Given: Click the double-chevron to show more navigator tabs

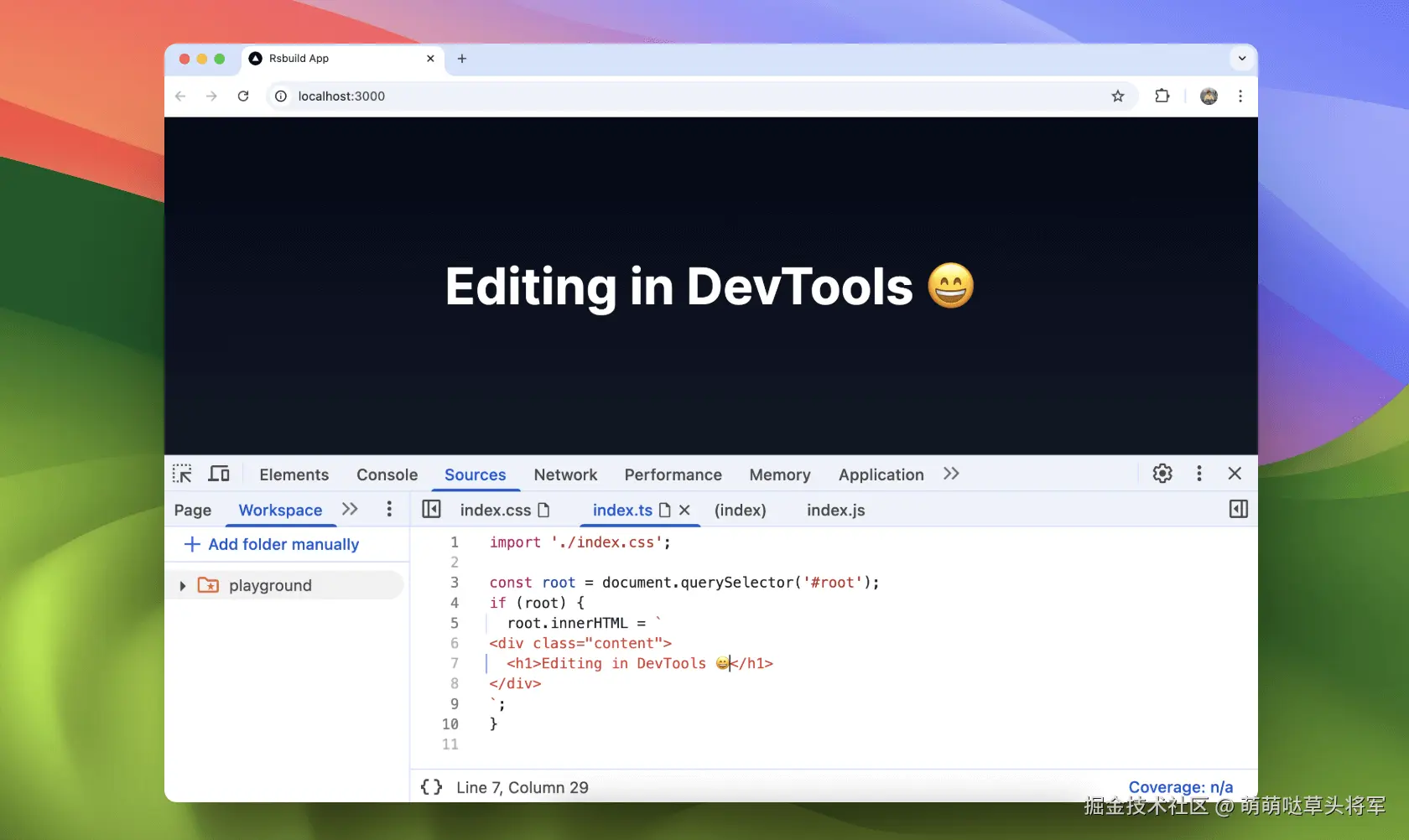Looking at the screenshot, I should pos(350,509).
